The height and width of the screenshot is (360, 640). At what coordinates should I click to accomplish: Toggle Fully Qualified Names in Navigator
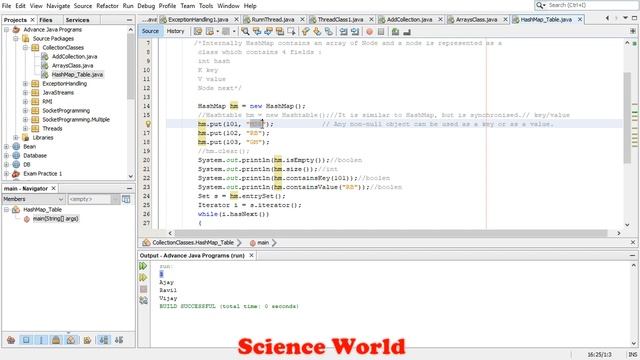coord(87,340)
